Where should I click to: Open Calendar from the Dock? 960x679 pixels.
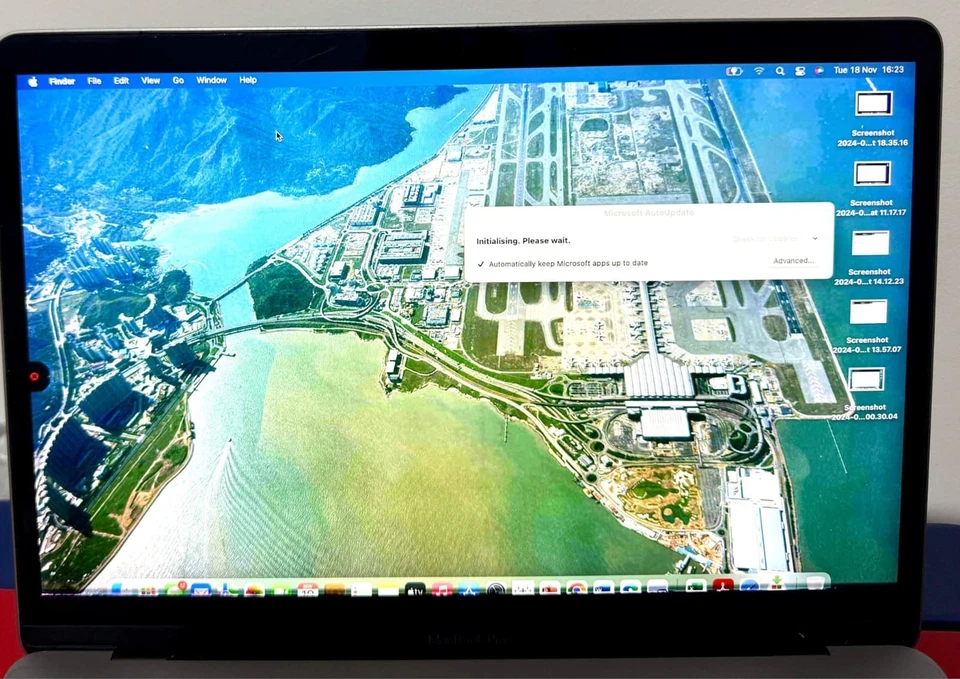307,590
